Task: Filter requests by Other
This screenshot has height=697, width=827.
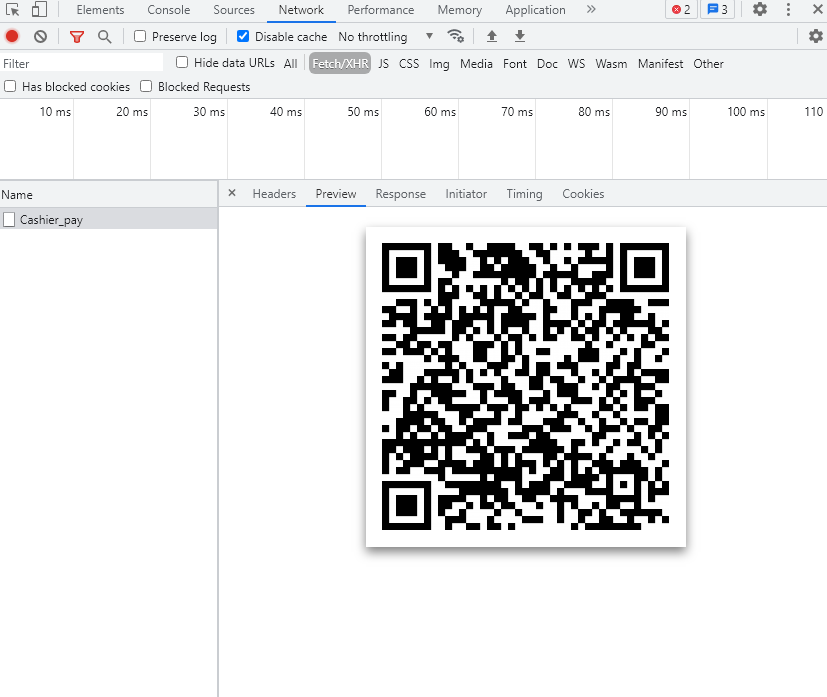Action: 708,64
